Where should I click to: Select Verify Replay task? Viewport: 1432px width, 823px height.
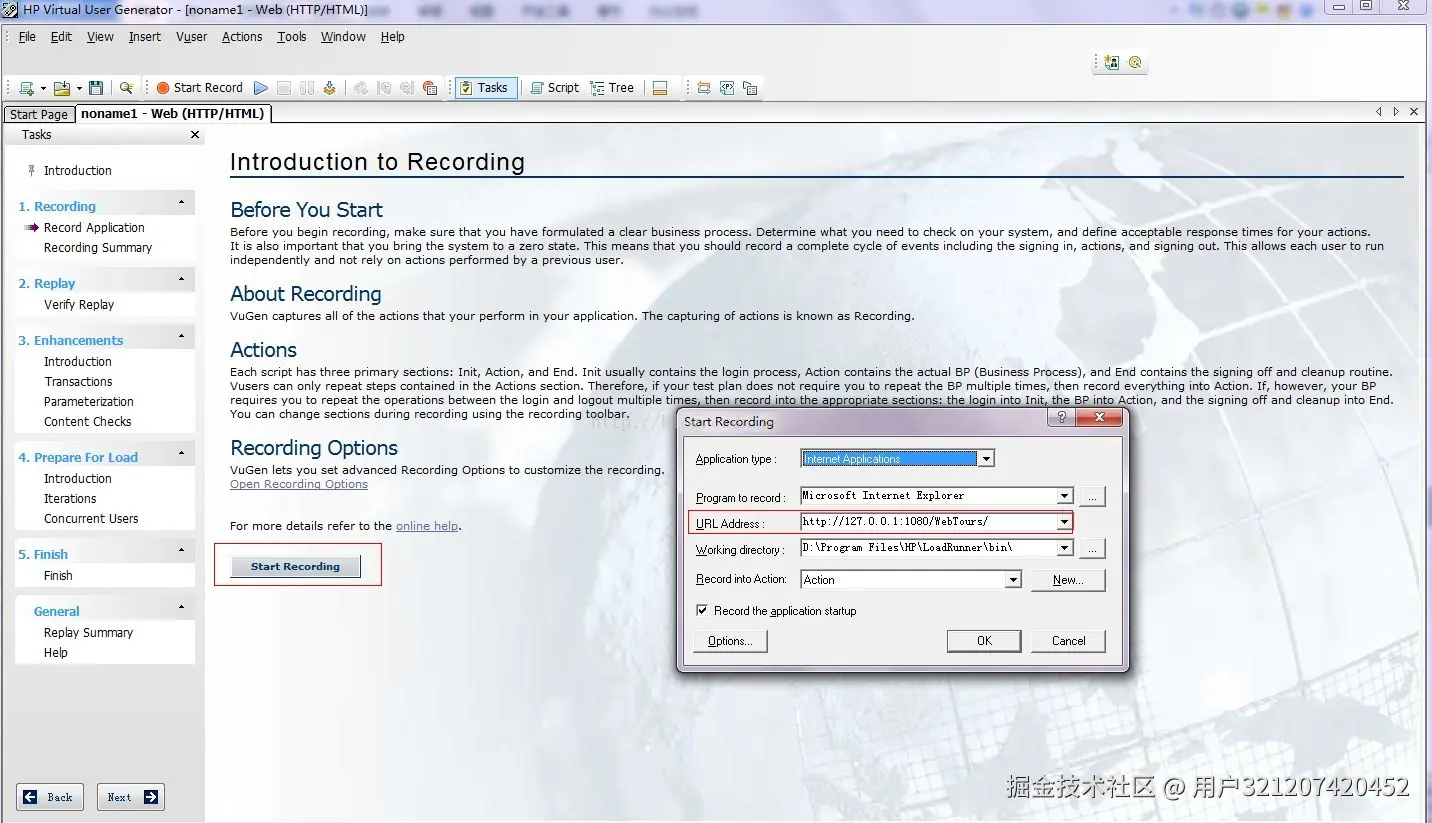click(x=79, y=305)
